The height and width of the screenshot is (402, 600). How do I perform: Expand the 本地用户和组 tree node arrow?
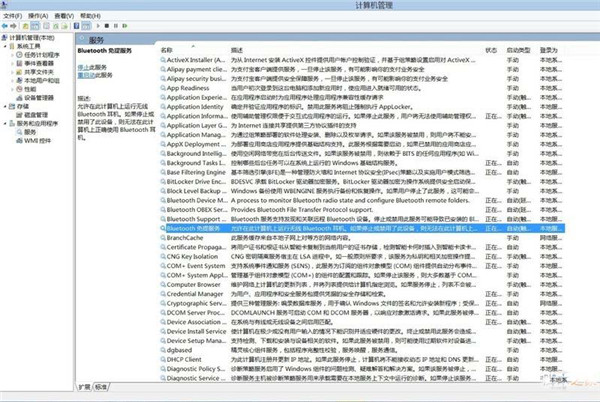pyautogui.click(x=12, y=81)
